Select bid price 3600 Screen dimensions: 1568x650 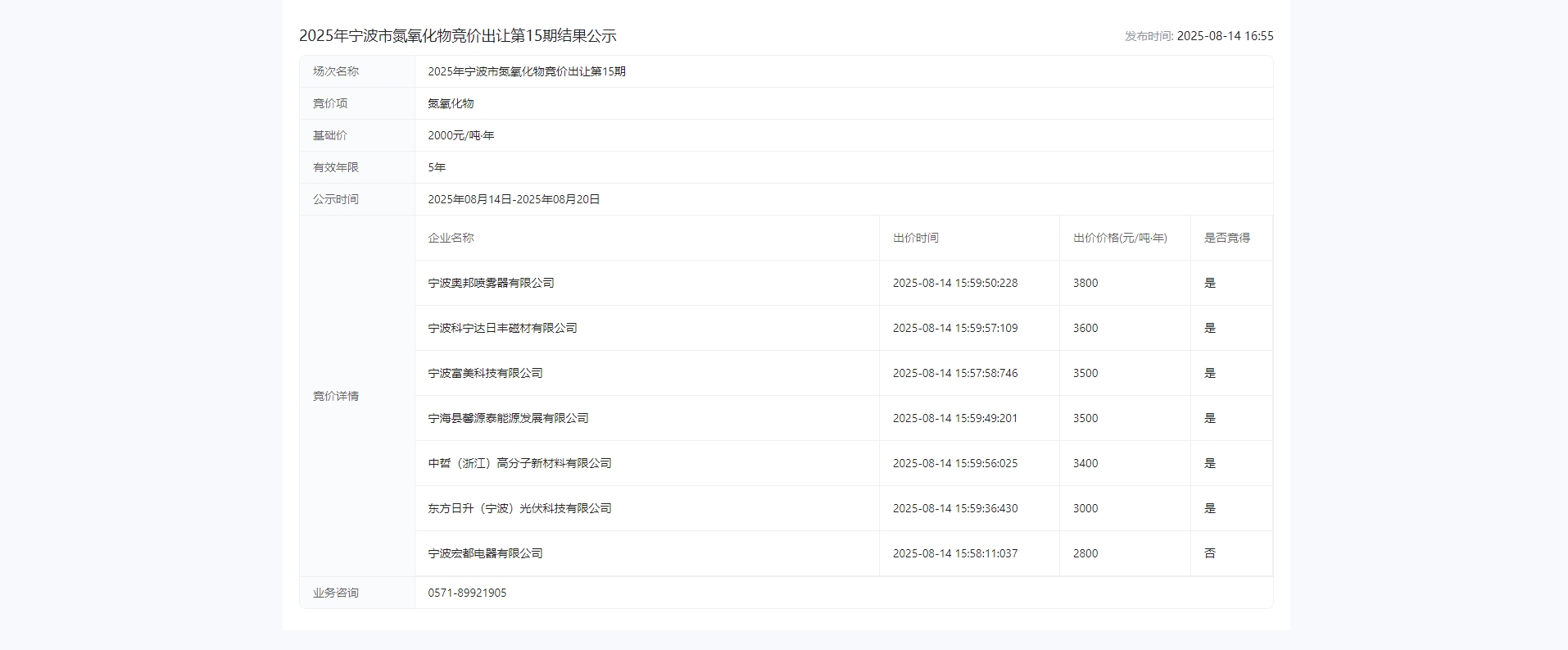click(1085, 328)
